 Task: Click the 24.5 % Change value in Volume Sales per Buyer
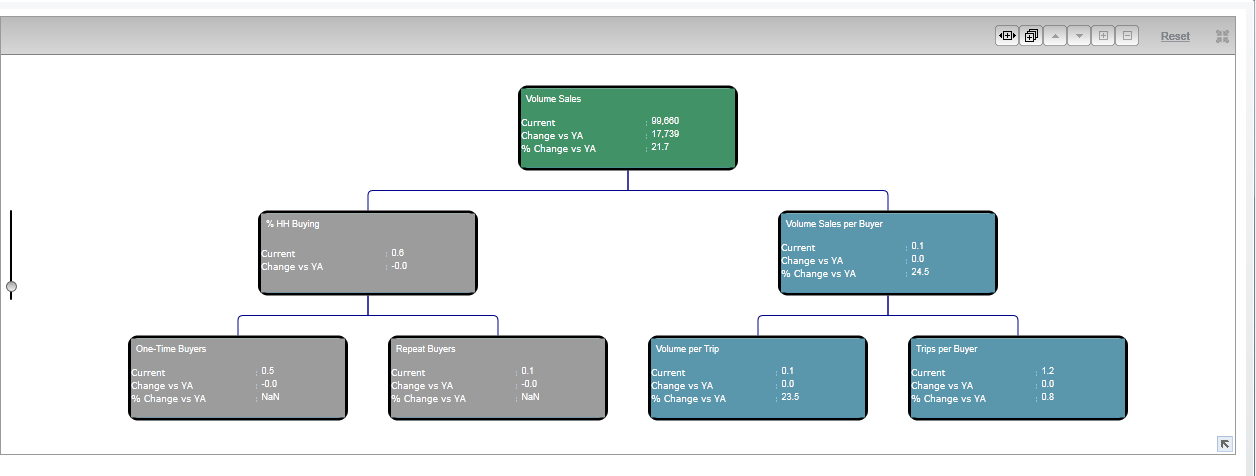[x=920, y=272]
